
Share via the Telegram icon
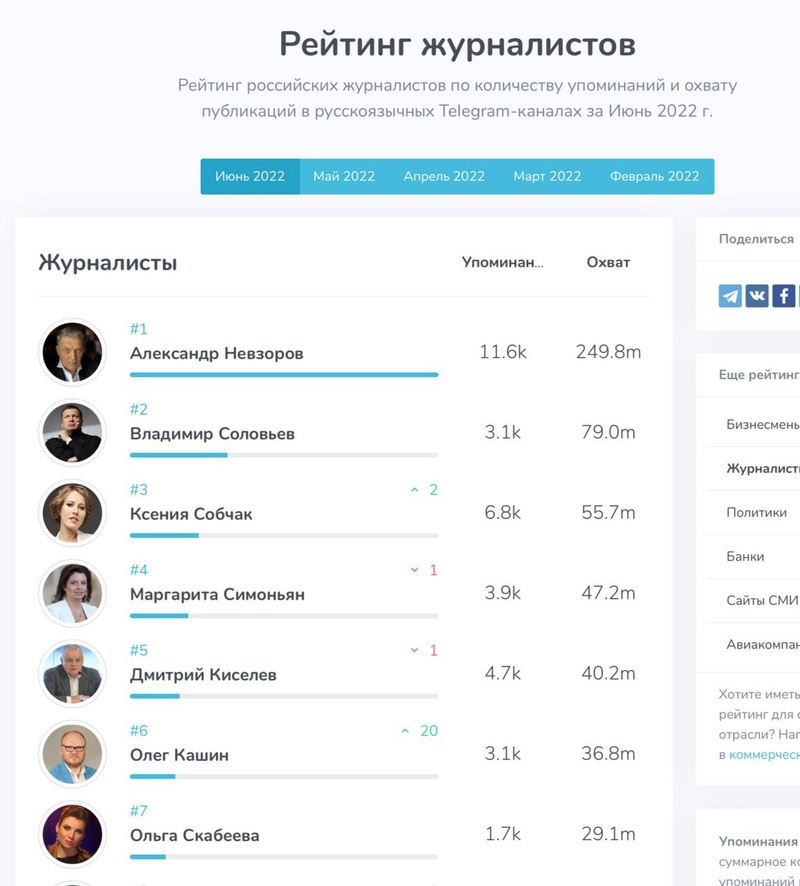pyautogui.click(x=731, y=296)
